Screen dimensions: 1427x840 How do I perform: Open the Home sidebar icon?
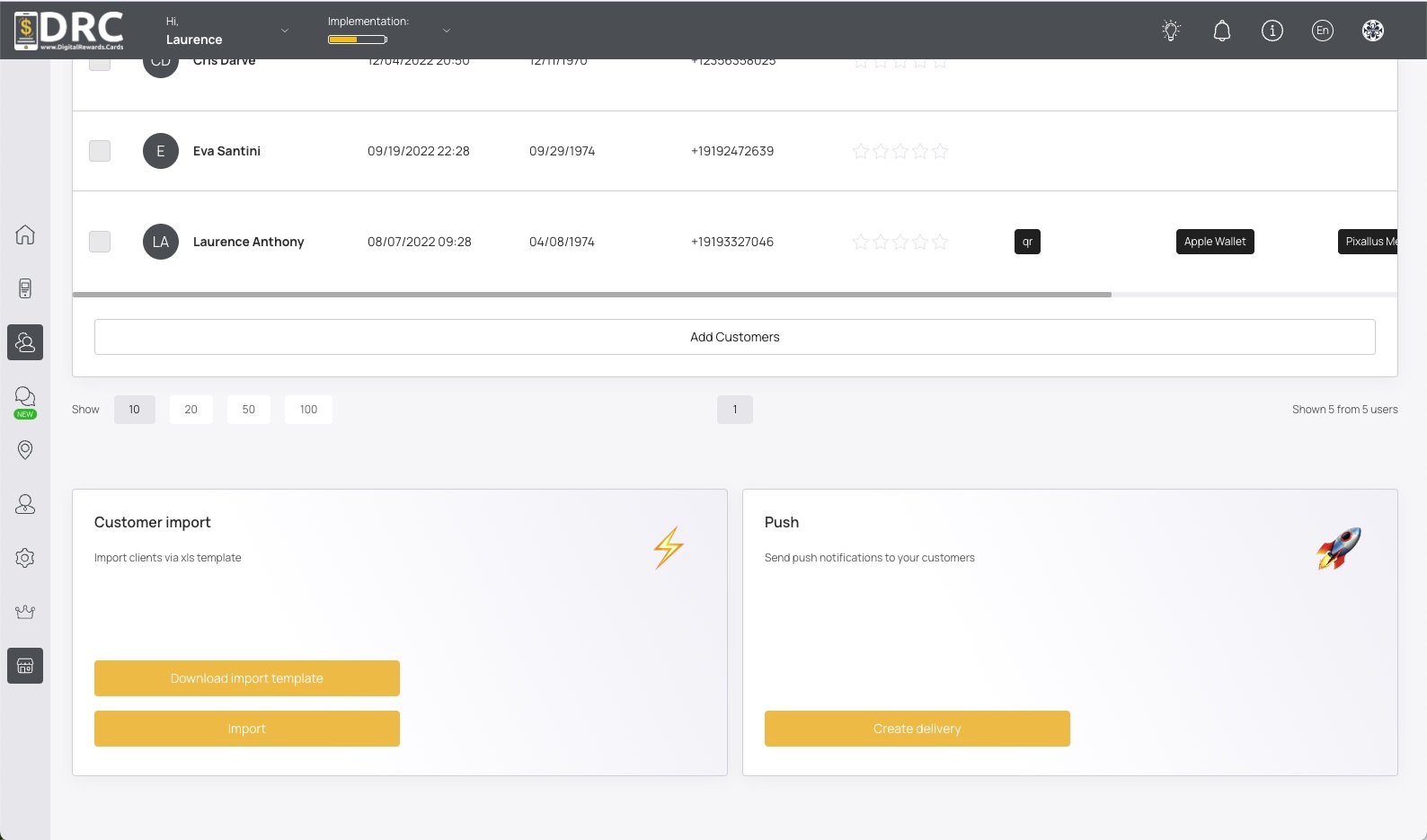25,234
